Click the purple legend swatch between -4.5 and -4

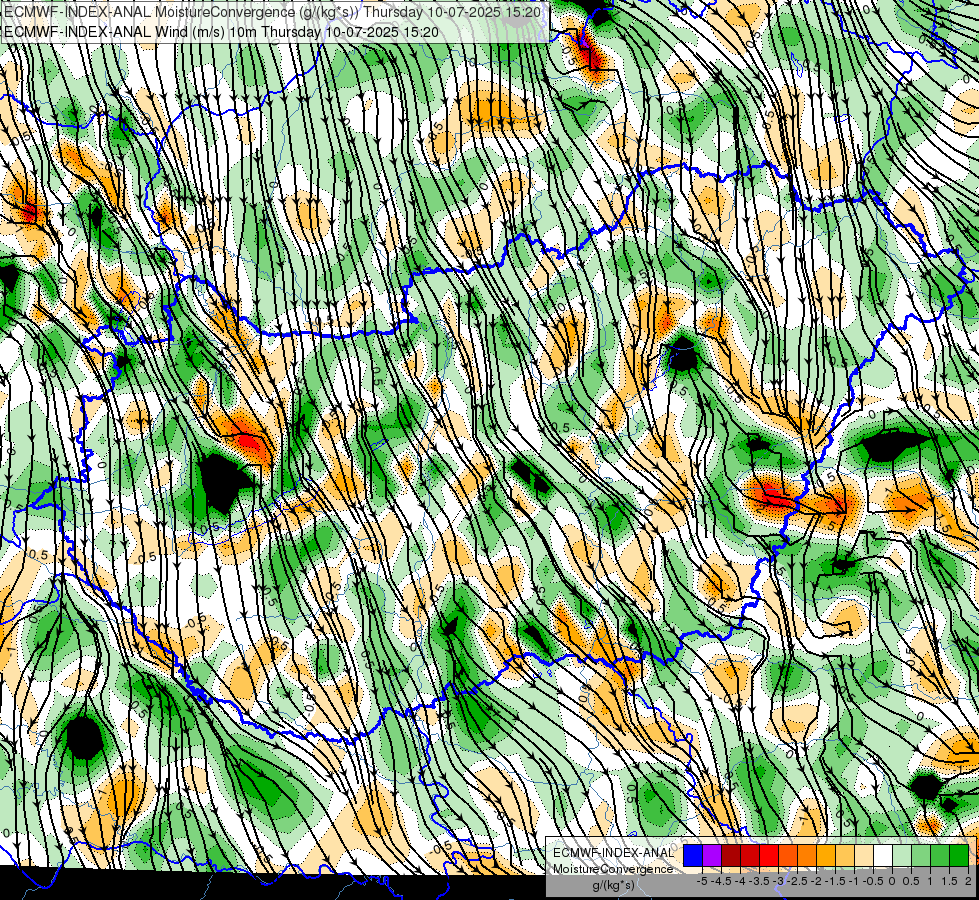tap(712, 856)
